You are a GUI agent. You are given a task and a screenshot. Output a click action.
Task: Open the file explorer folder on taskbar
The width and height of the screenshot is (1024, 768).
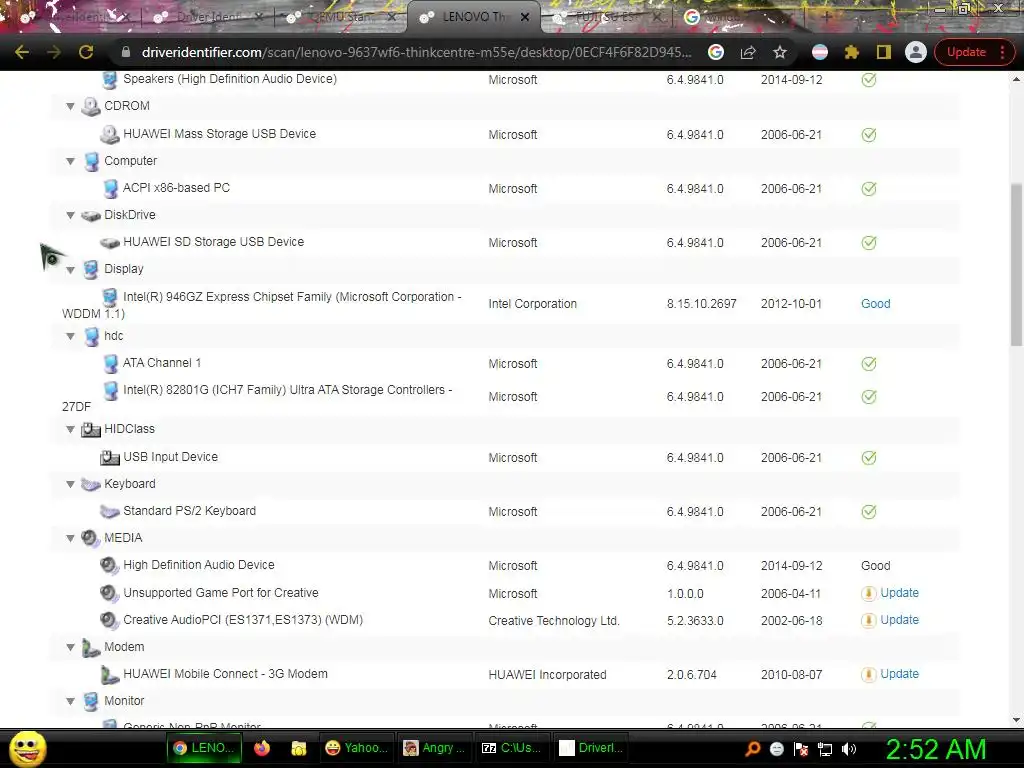pos(298,748)
